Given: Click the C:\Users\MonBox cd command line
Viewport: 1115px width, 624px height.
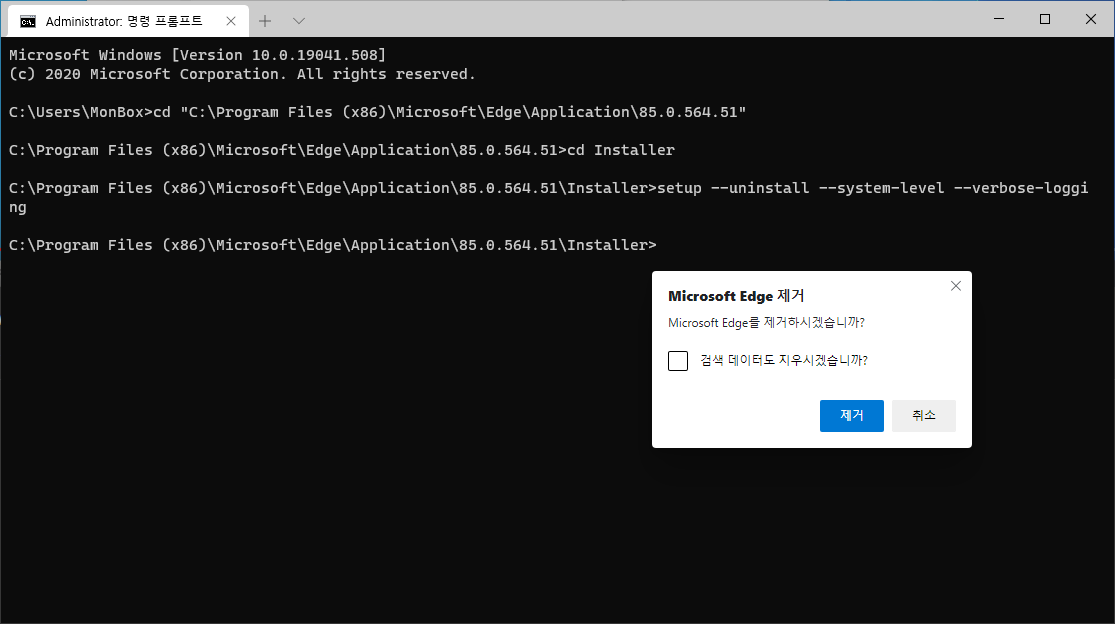Looking at the screenshot, I should (x=378, y=112).
